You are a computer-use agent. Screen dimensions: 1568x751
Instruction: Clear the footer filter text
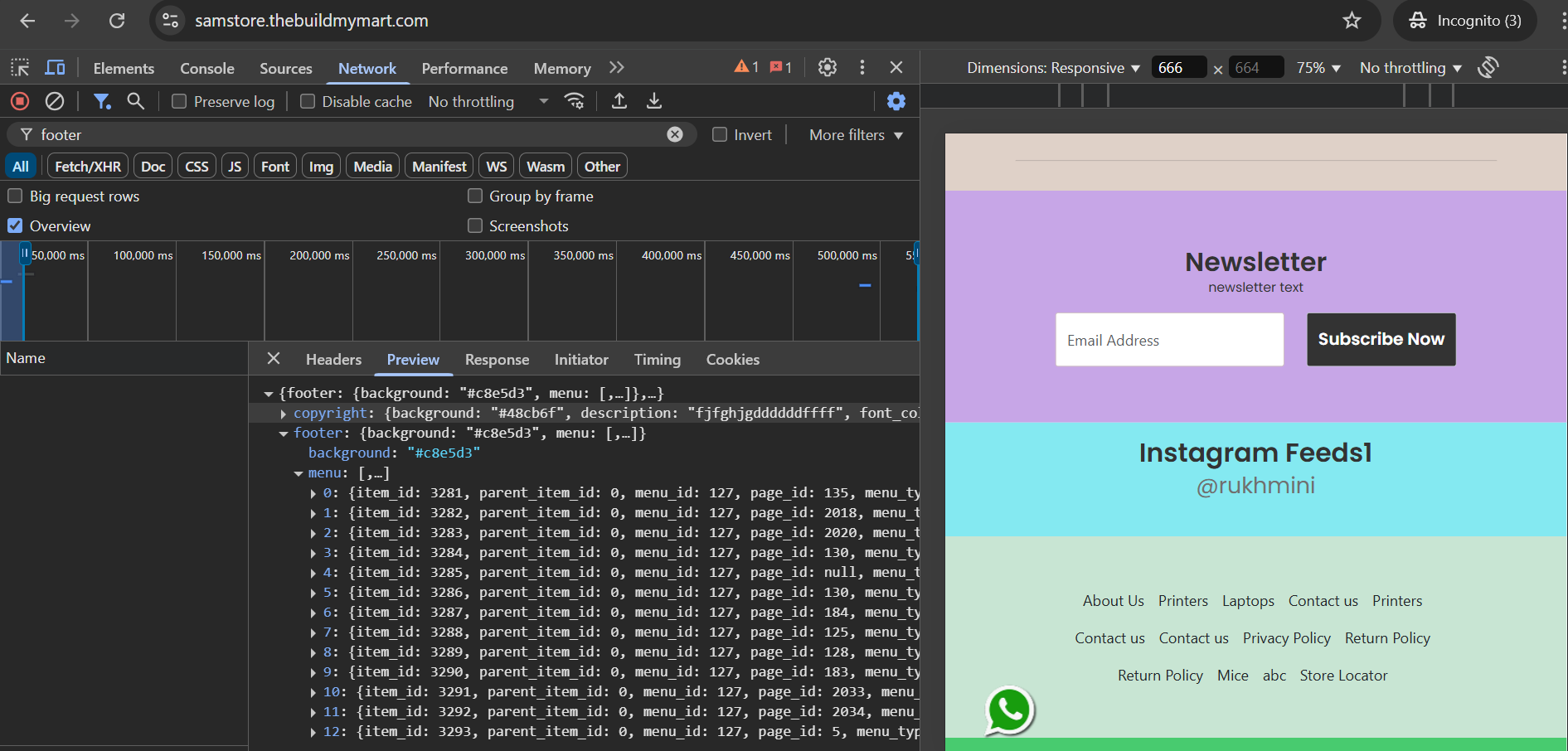(675, 134)
